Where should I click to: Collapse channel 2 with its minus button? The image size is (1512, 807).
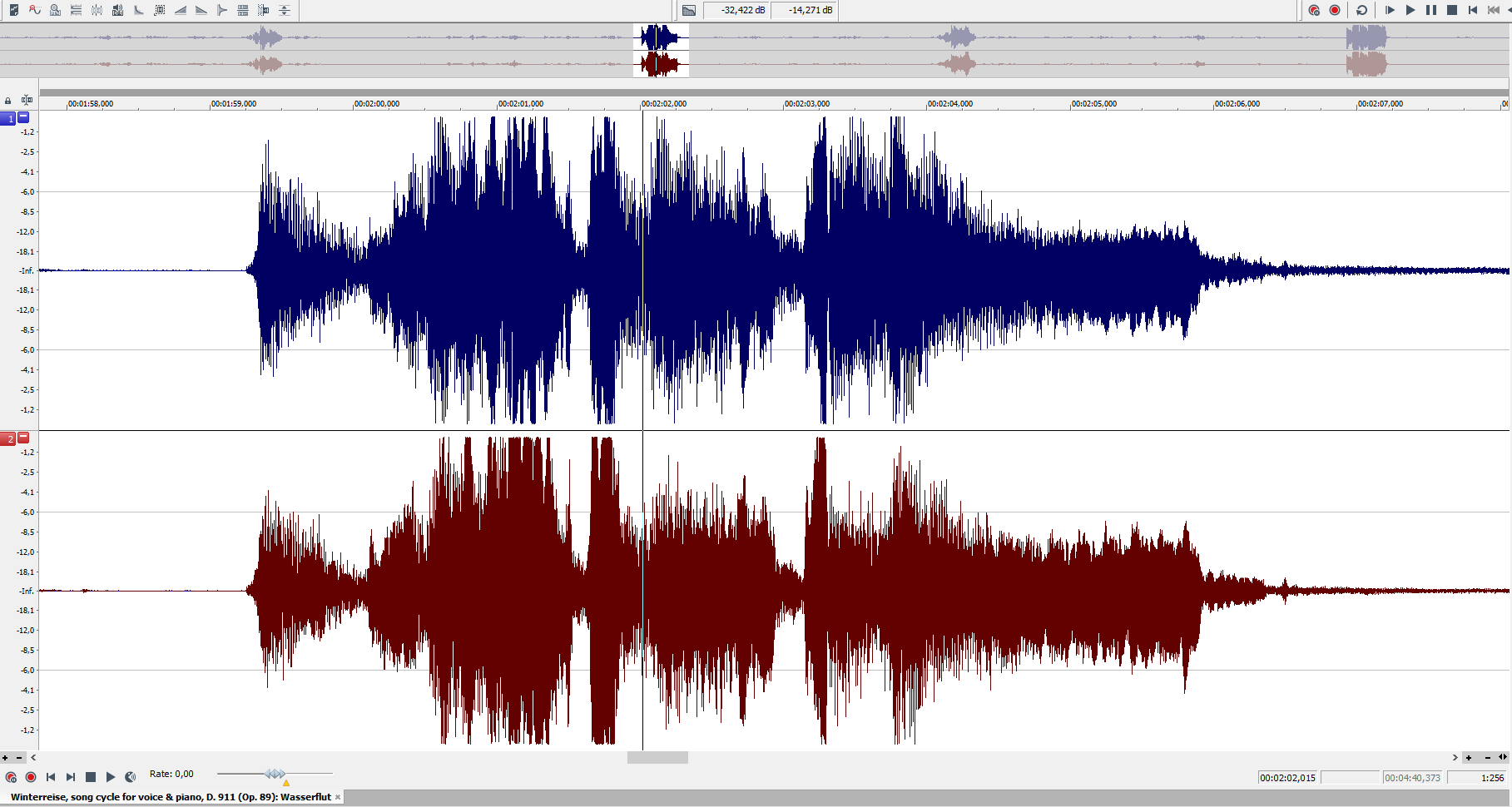click(x=23, y=438)
